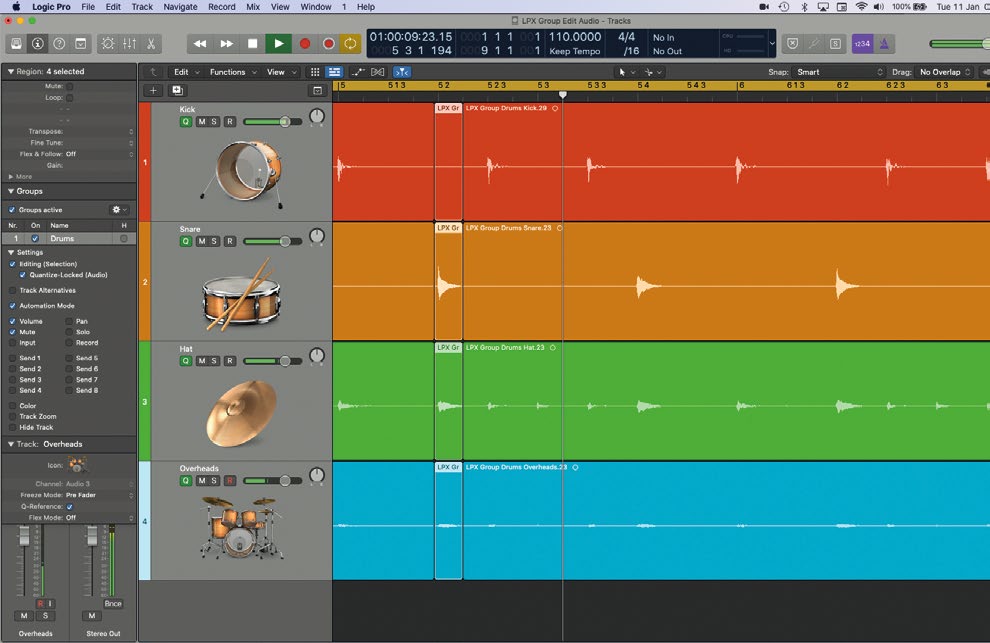
Task: Open the Library panel icon
Action: (x=16, y=44)
